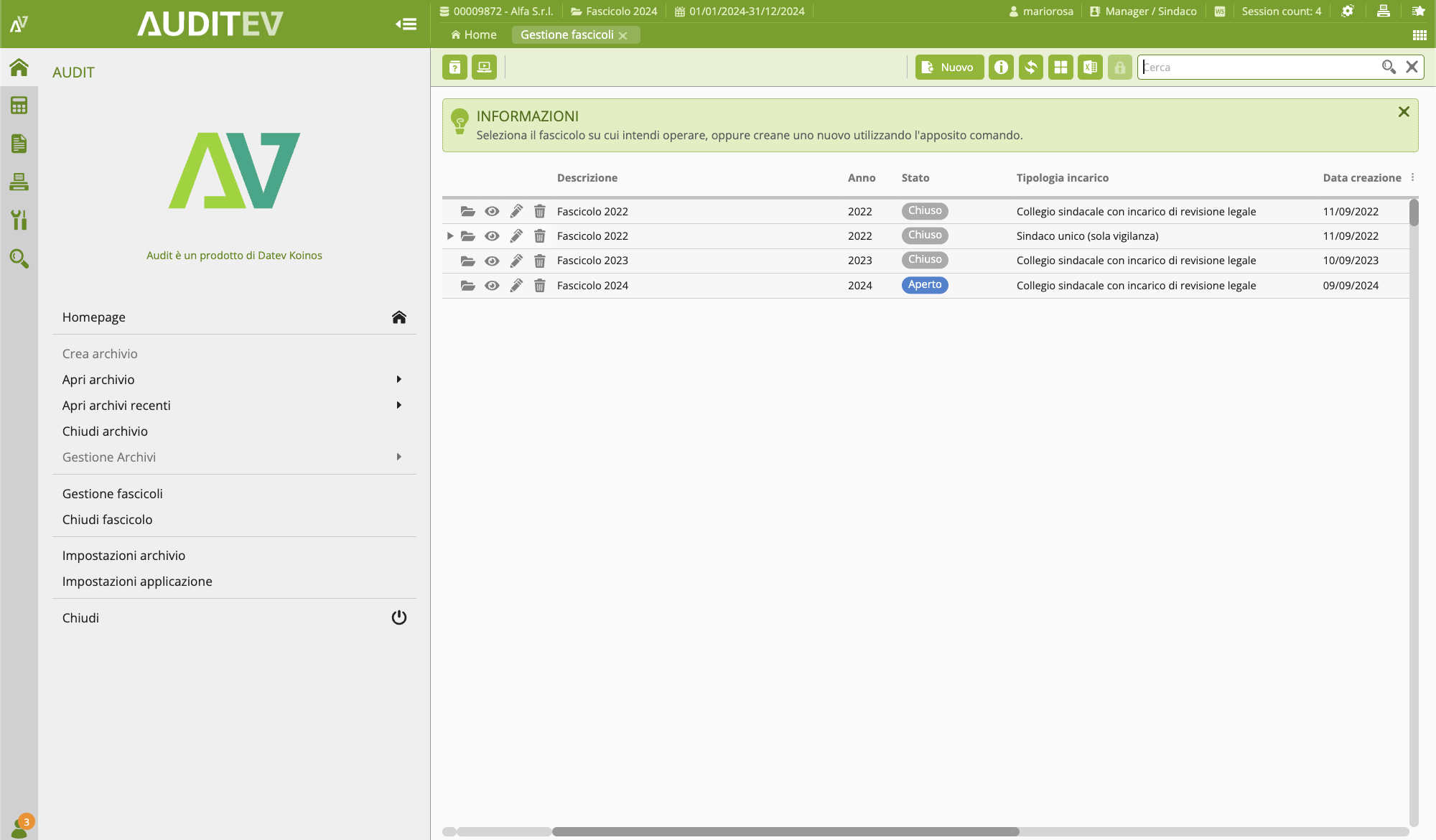
Task: Expand the second Fascicolo 2022 row
Action: click(x=450, y=235)
